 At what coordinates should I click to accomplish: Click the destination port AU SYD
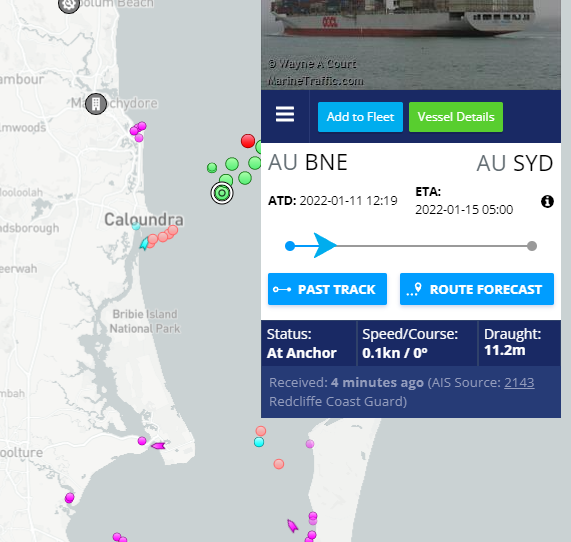(x=515, y=163)
